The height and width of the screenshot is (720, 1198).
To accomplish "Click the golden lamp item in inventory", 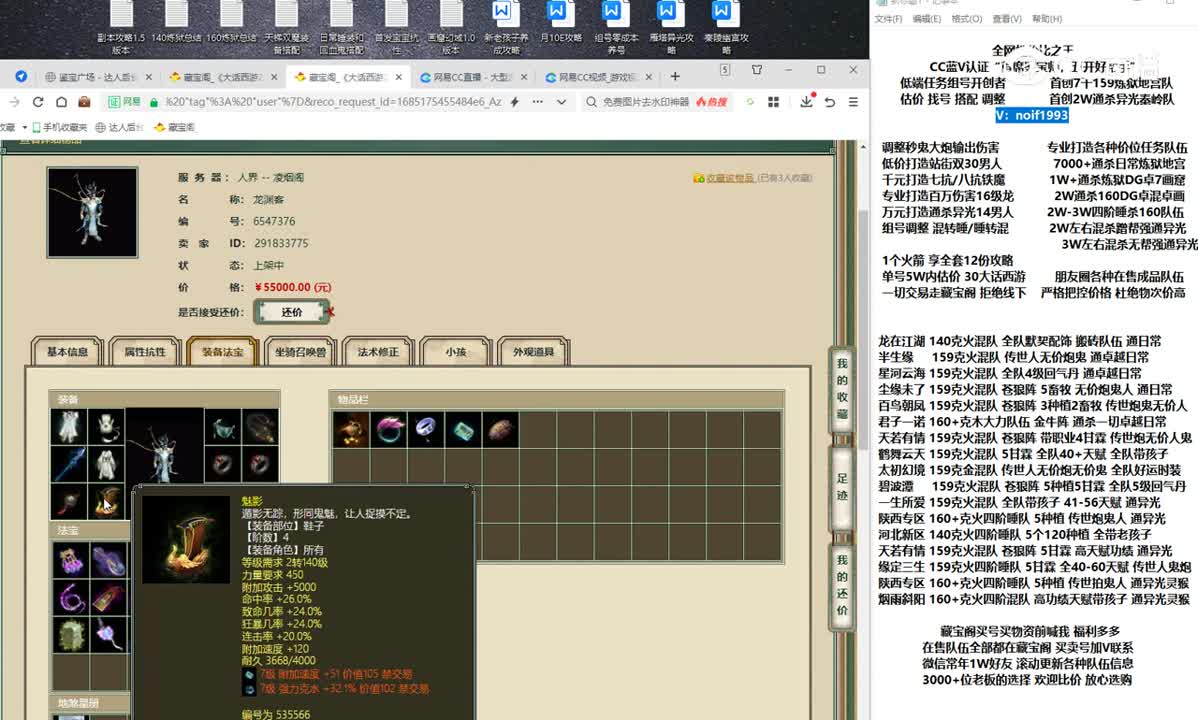I will click(352, 430).
